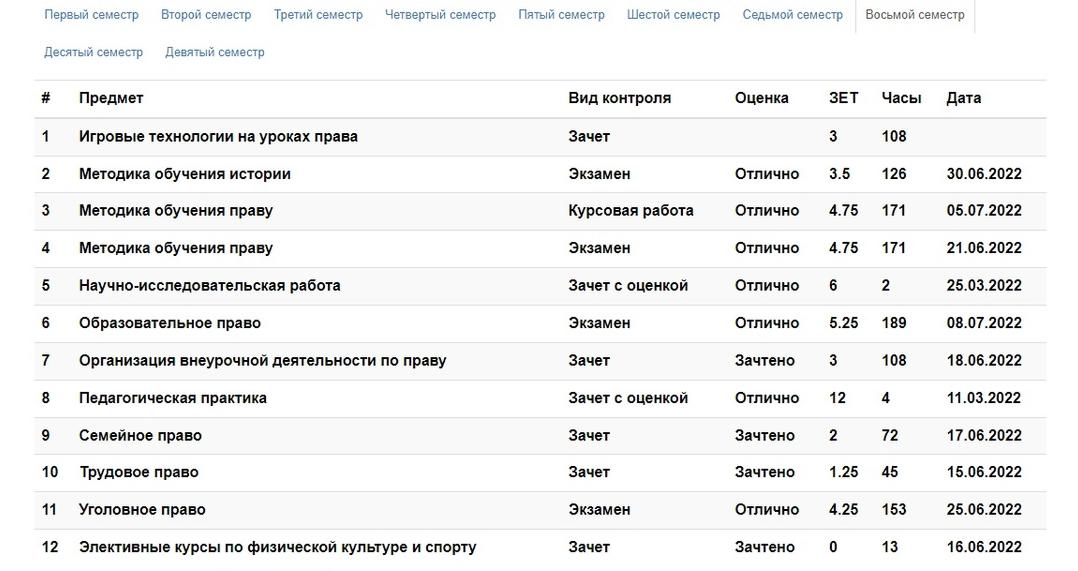Go to Пятый семестр tab
Image resolution: width=1078 pixels, height=571 pixels.
pyautogui.click(x=562, y=14)
